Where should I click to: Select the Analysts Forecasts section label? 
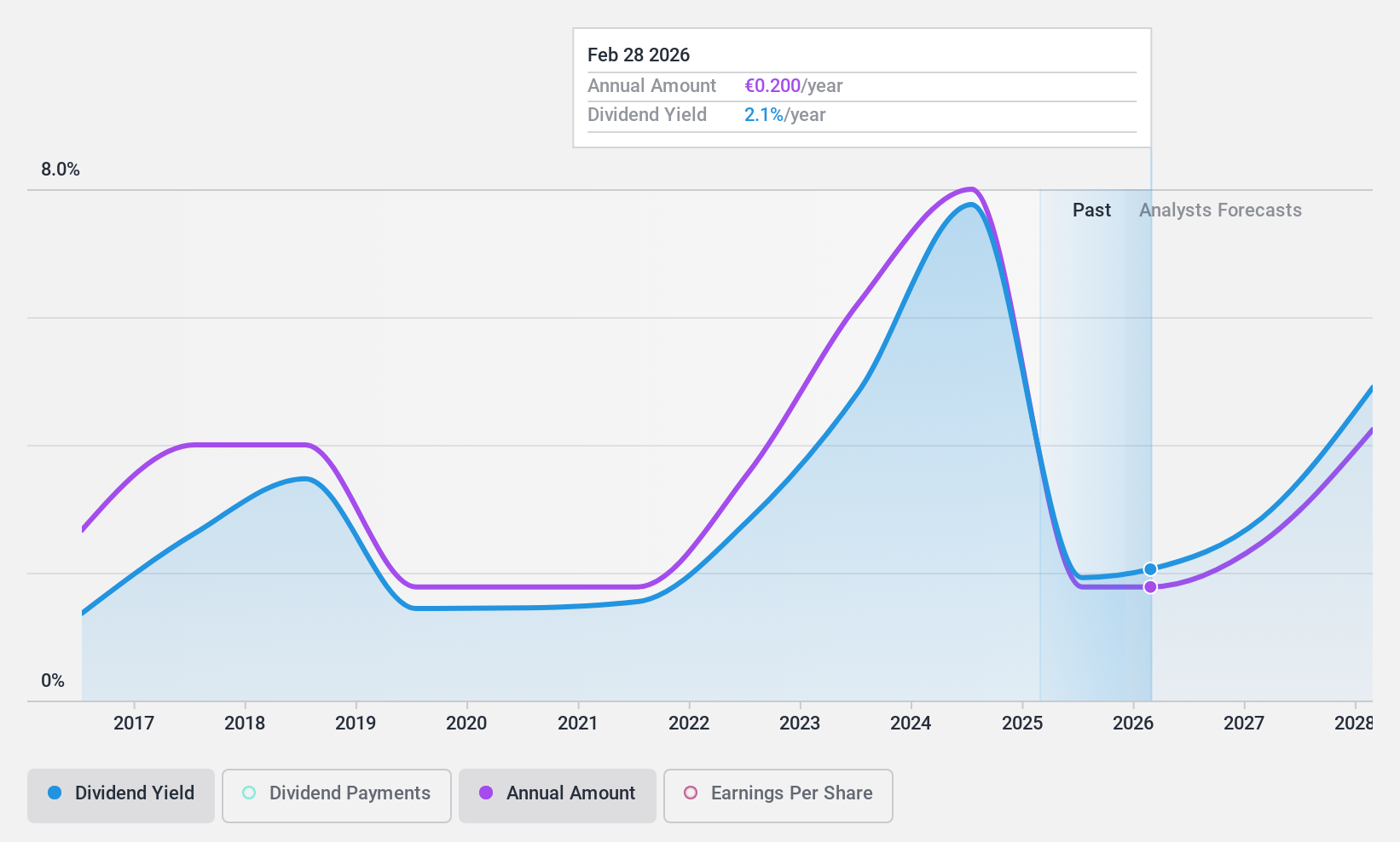click(1221, 210)
